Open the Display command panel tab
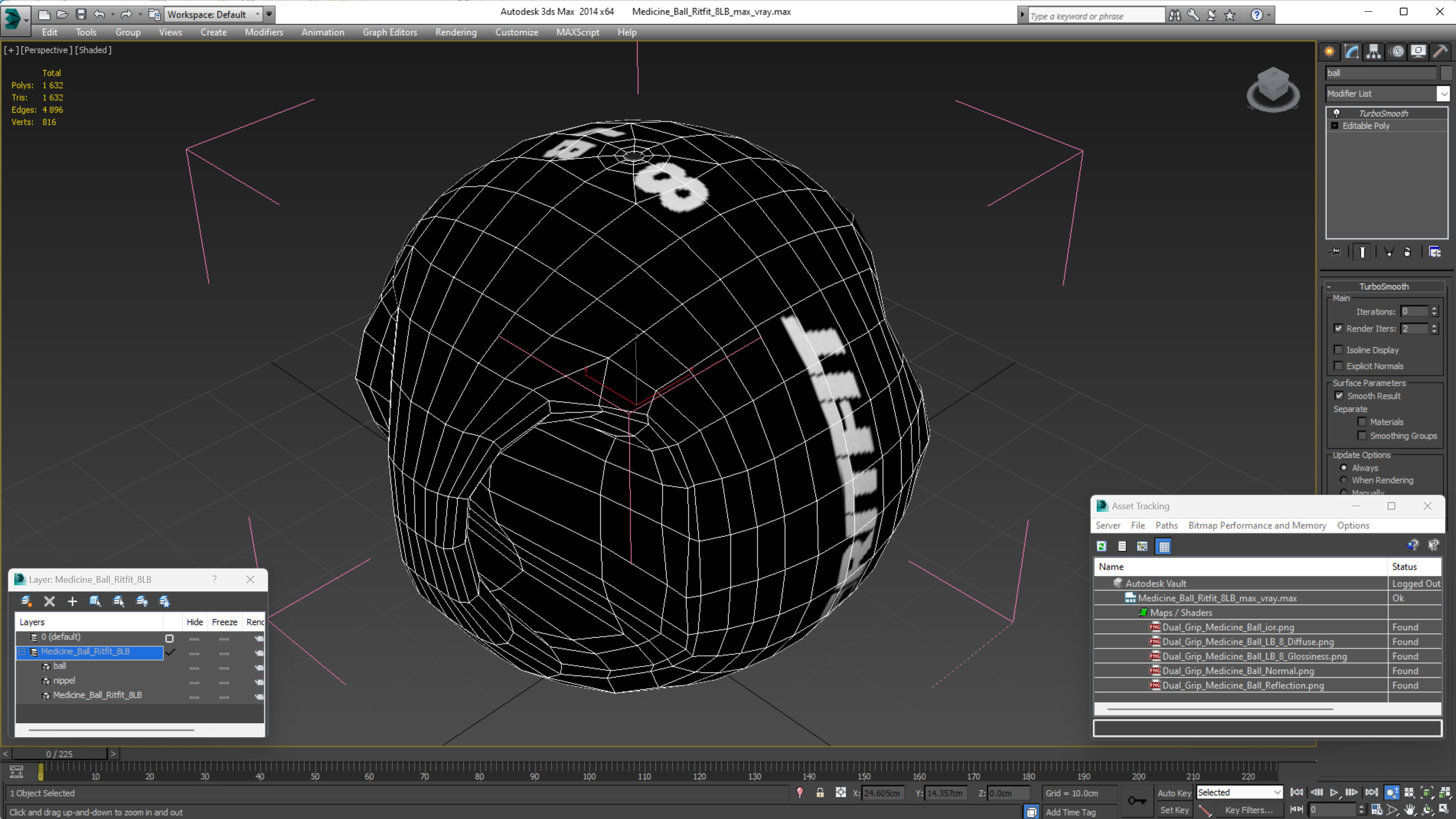1456x819 pixels. 1418,52
